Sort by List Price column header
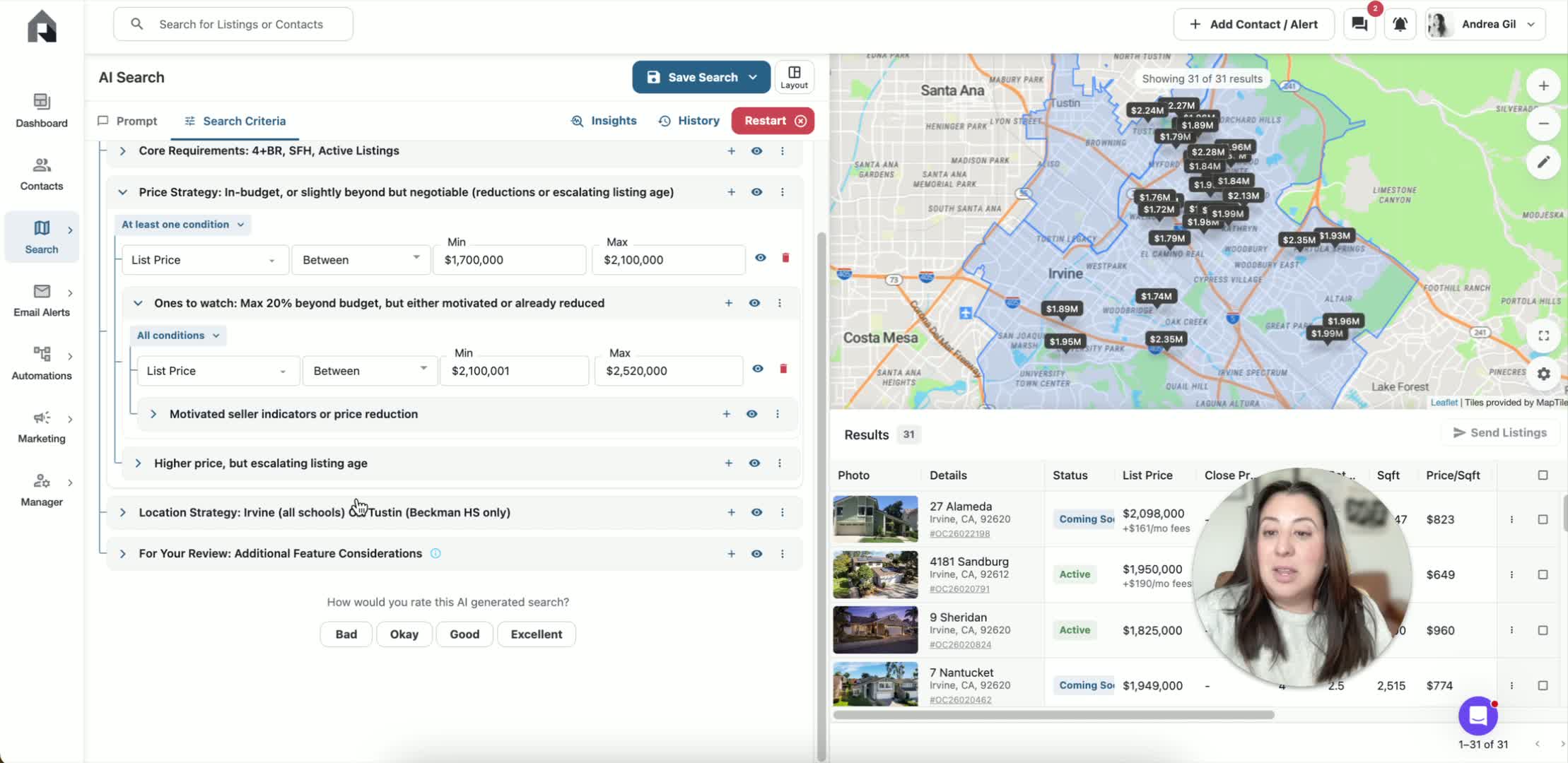Screen dimensions: 1568x763 coord(1147,475)
